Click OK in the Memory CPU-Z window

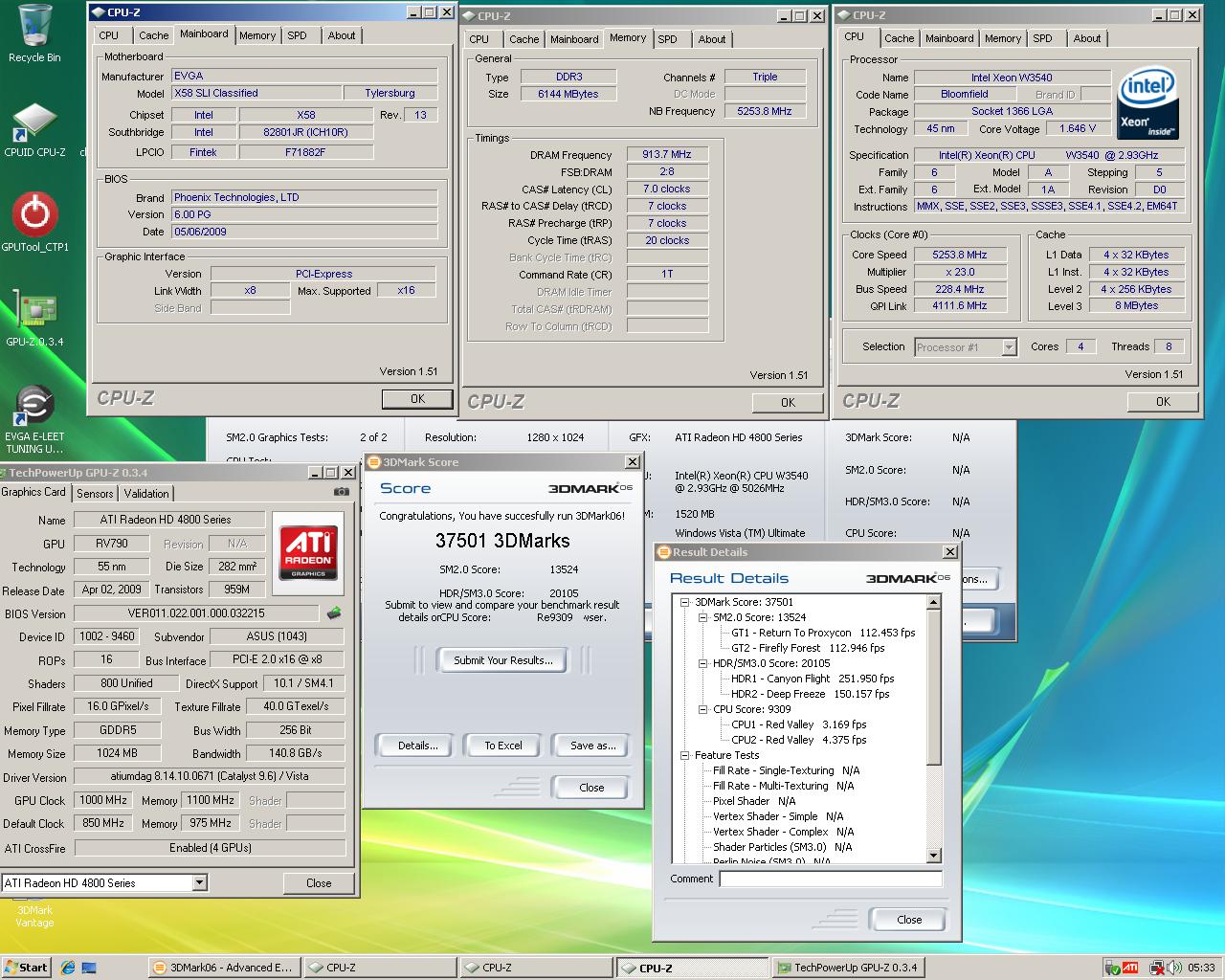788,403
